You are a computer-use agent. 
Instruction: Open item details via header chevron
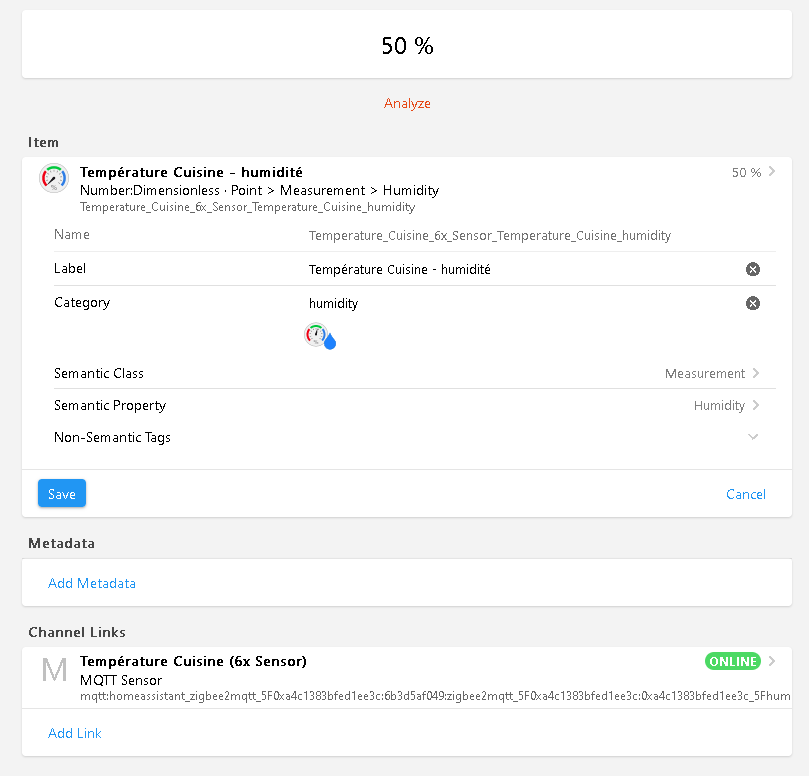click(772, 172)
